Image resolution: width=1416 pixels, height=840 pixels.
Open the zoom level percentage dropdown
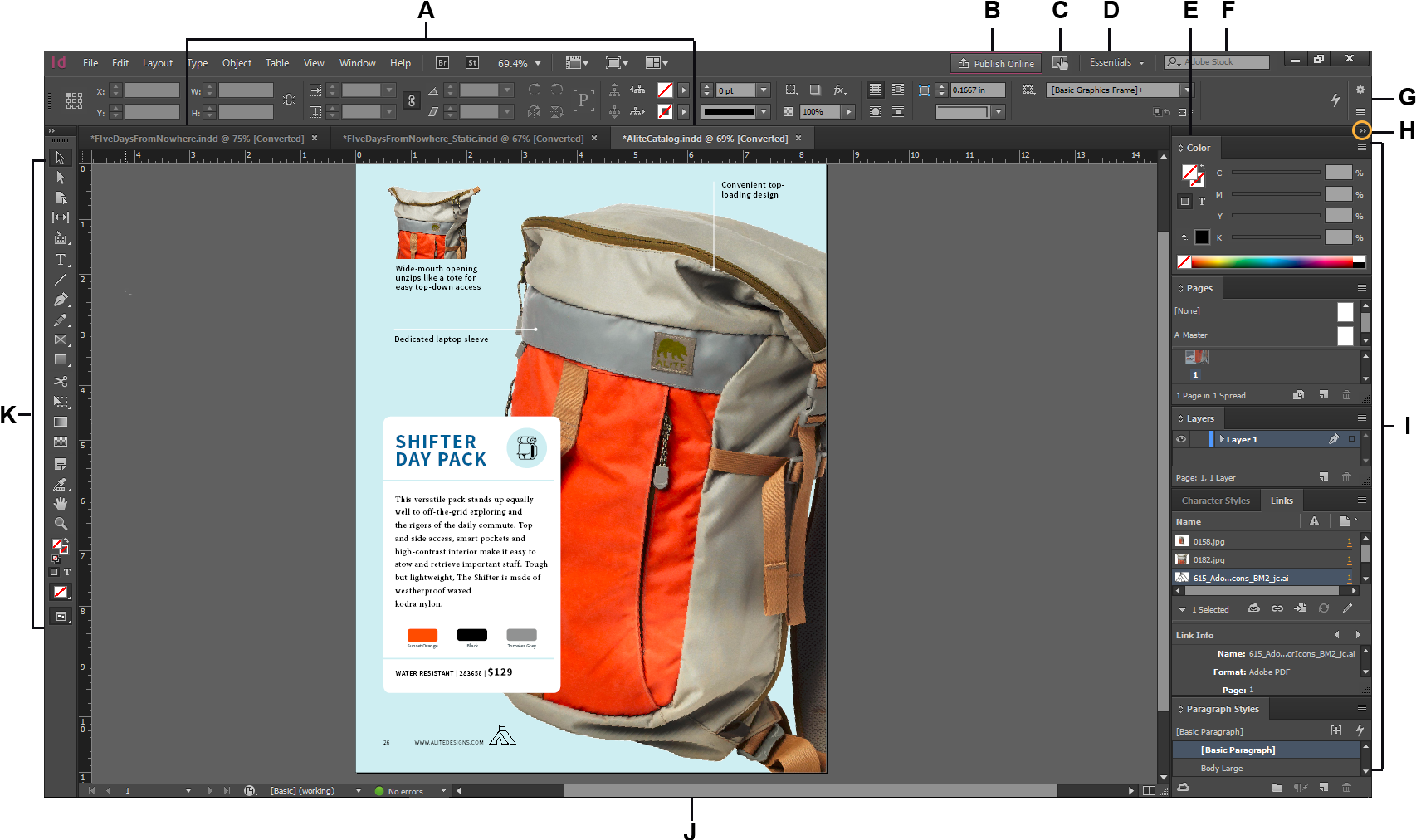538,62
